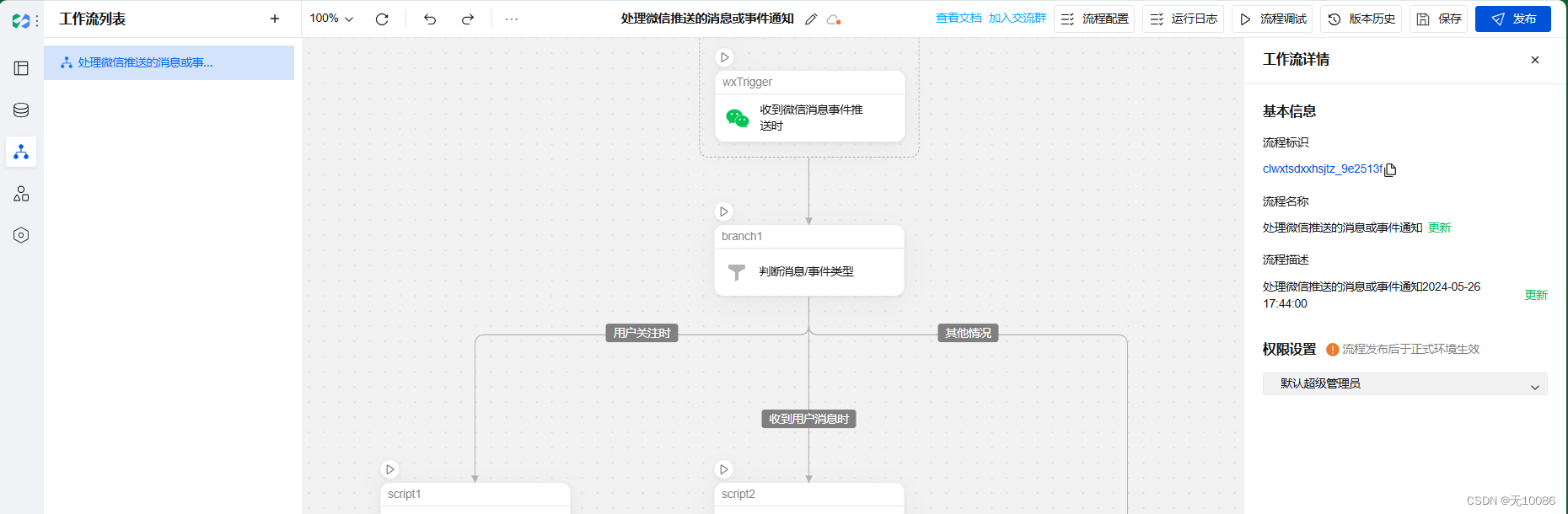
Task: Run the wxTrigger node play icon
Action: click(x=724, y=57)
